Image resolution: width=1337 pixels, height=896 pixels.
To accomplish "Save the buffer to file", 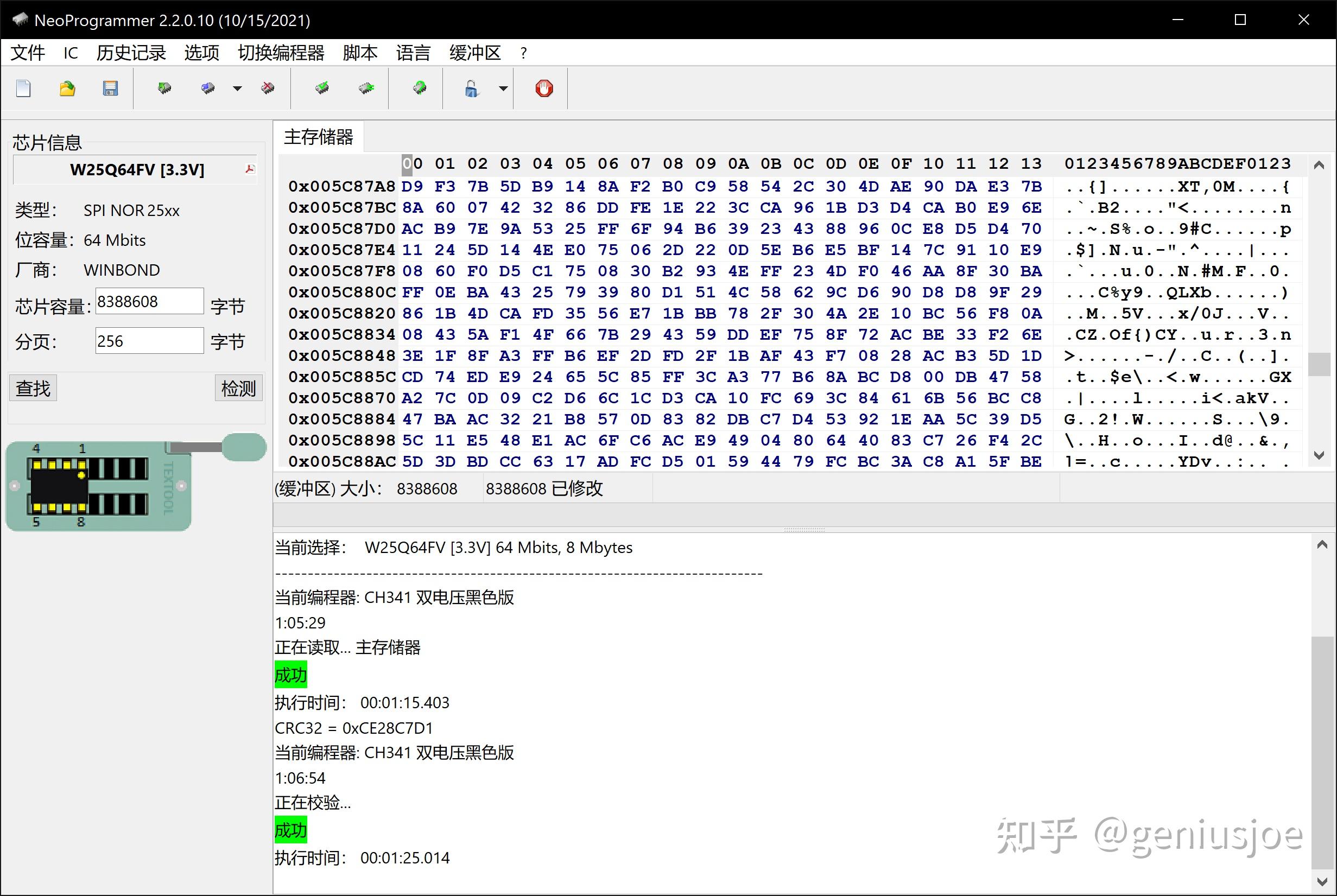I will coord(110,88).
